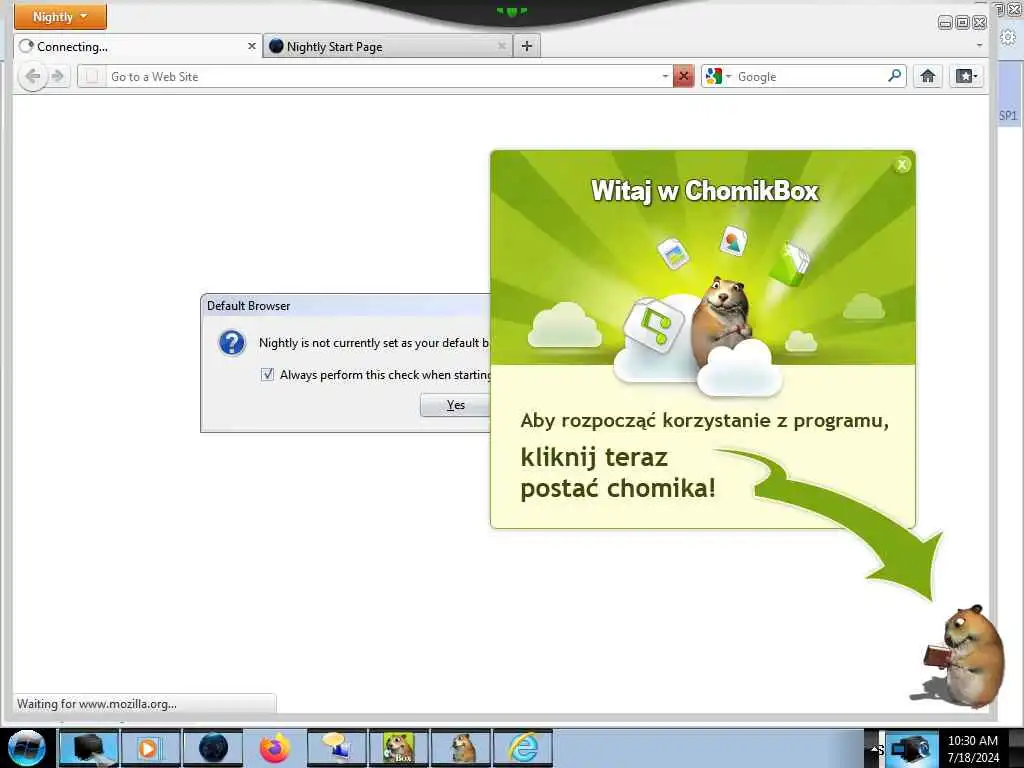Click the music file icon in ChomikBox popup
Screen dimensions: 1024x768
coord(654,325)
